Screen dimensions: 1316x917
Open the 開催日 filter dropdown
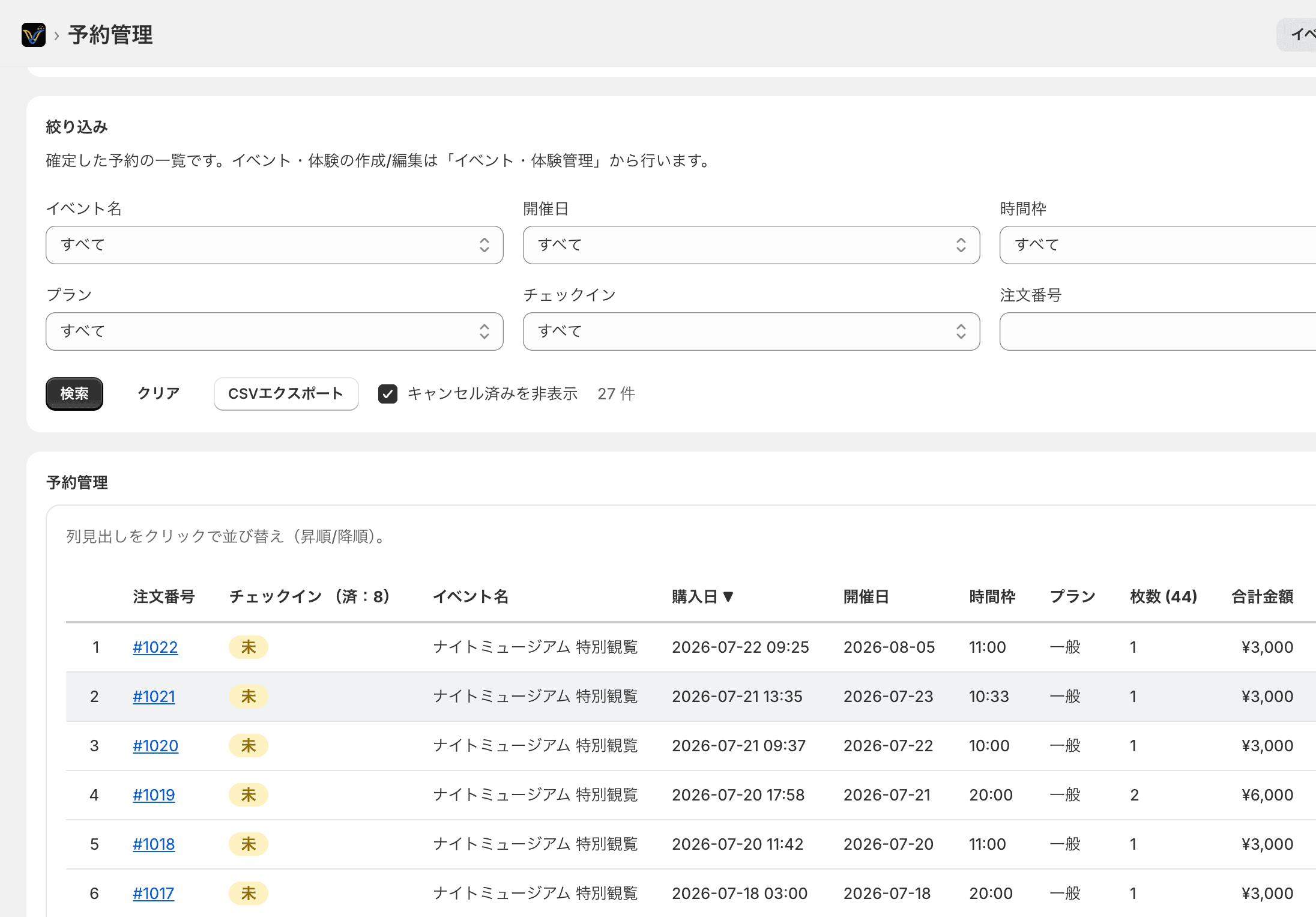pyautogui.click(x=751, y=245)
